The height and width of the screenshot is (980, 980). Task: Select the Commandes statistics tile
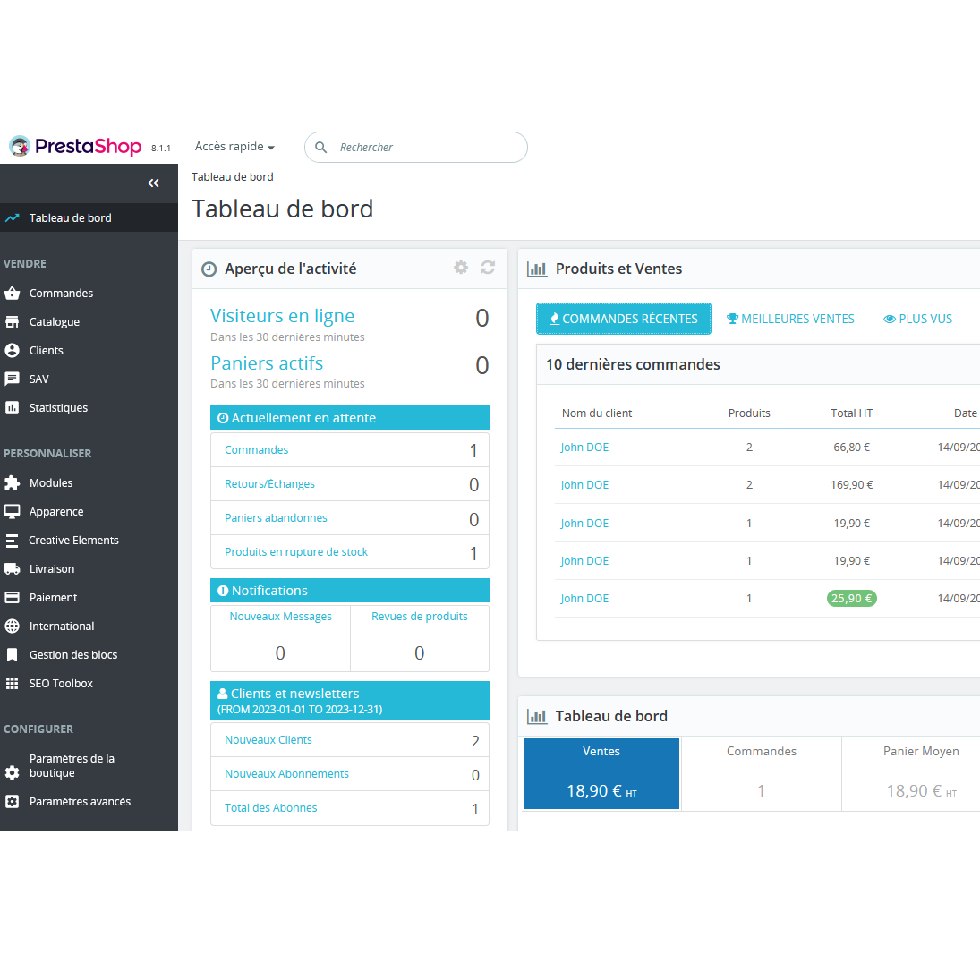pos(761,774)
